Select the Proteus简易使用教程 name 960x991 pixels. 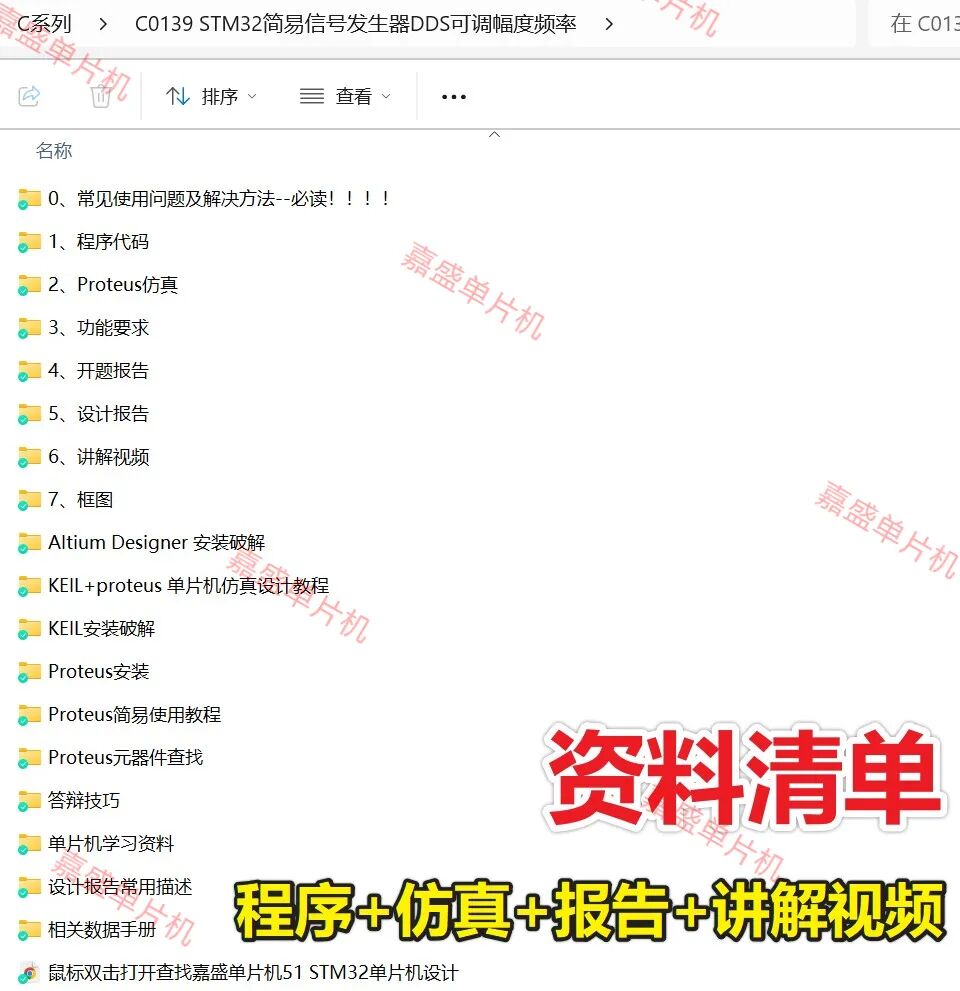tap(135, 714)
